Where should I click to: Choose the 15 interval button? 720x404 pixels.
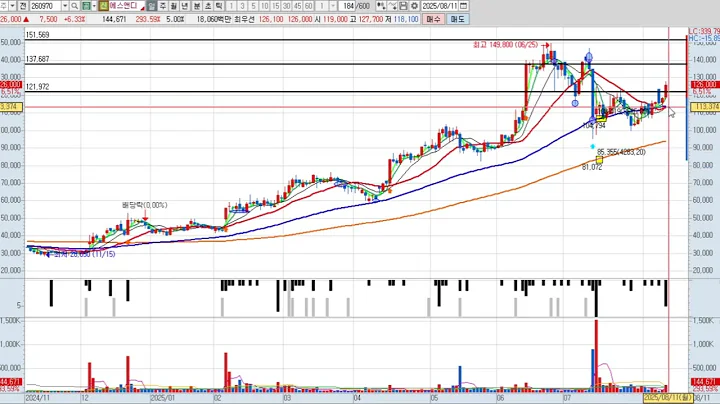pos(276,6)
